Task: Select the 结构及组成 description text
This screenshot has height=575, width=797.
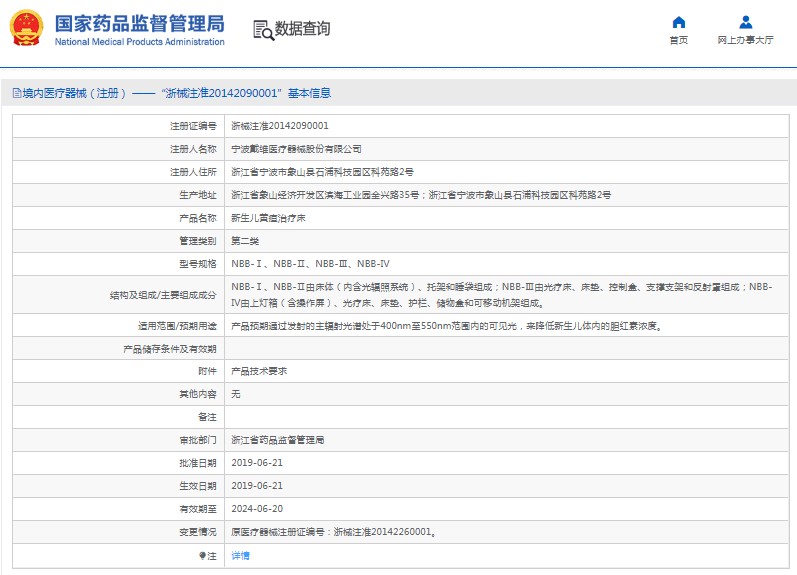Action: point(502,295)
